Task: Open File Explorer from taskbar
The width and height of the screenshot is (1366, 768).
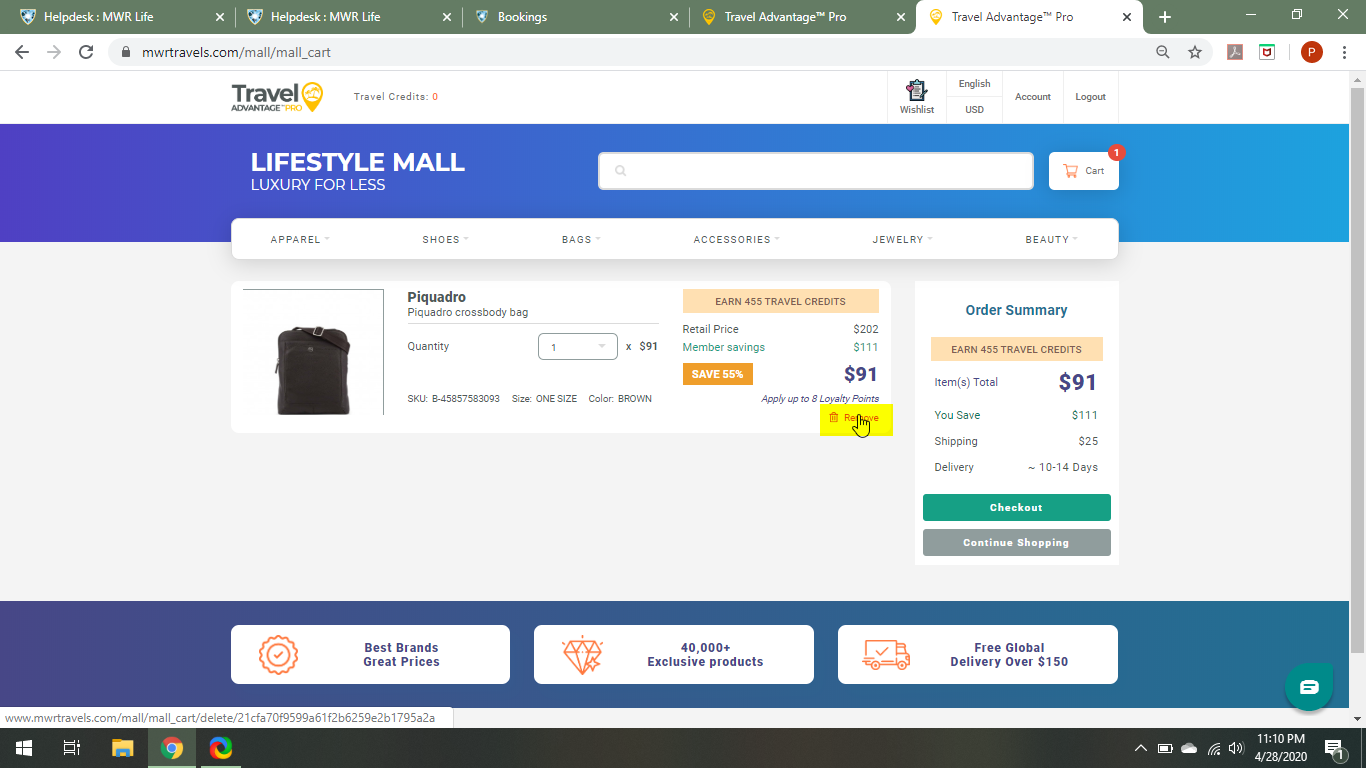Action: (122, 747)
